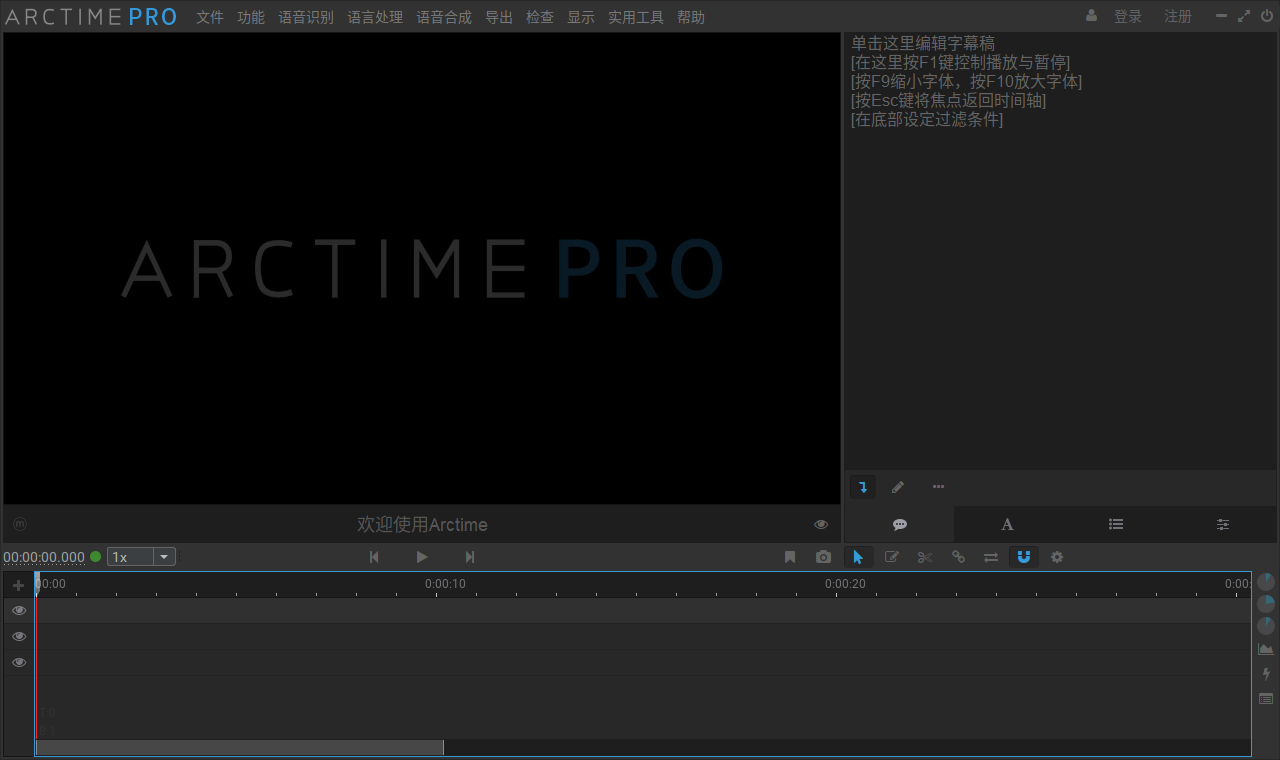Open the timeline gear settings icon
Image resolution: width=1280 pixels, height=760 pixels.
click(1057, 557)
